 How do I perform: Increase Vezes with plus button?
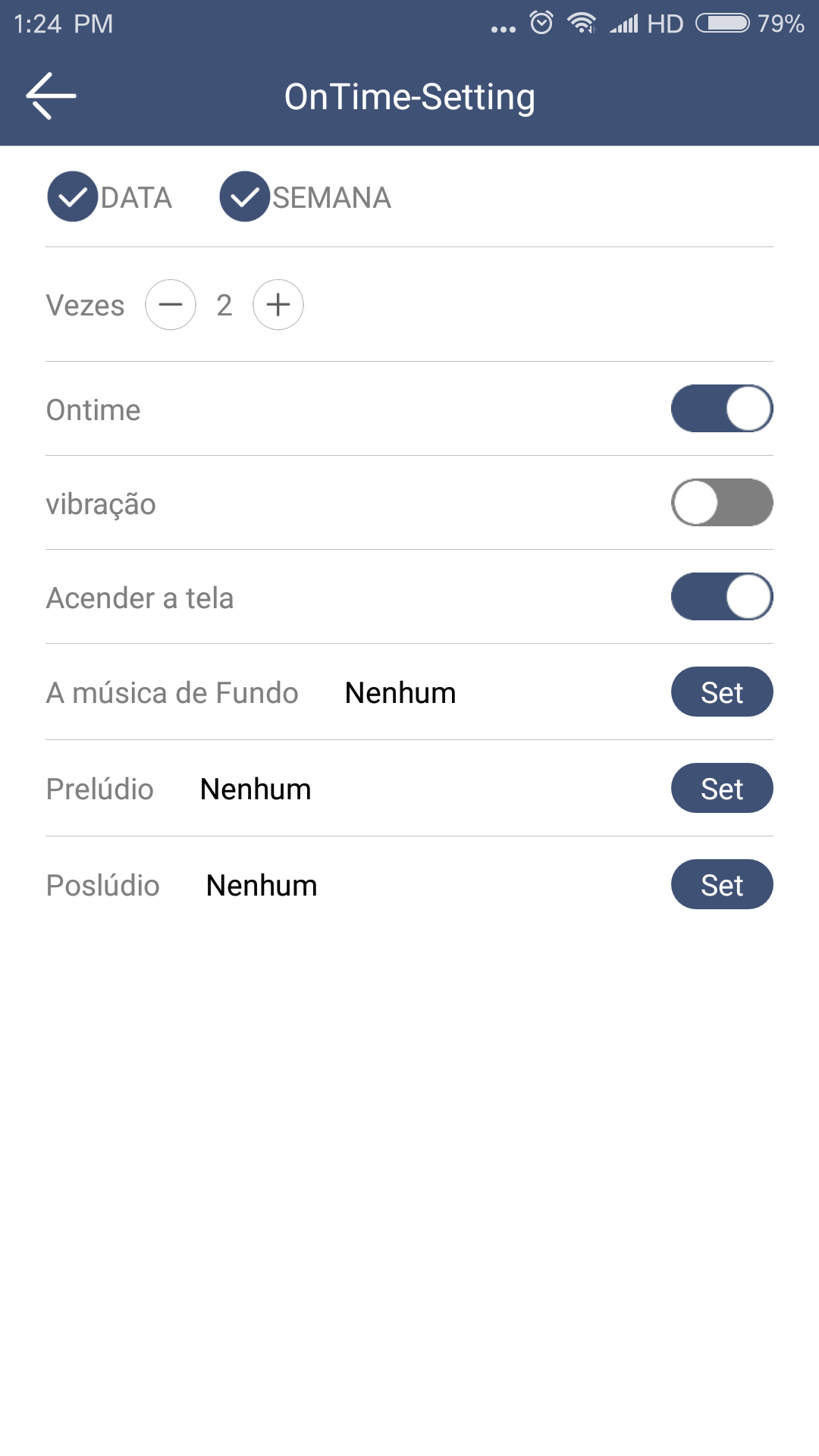tap(278, 305)
